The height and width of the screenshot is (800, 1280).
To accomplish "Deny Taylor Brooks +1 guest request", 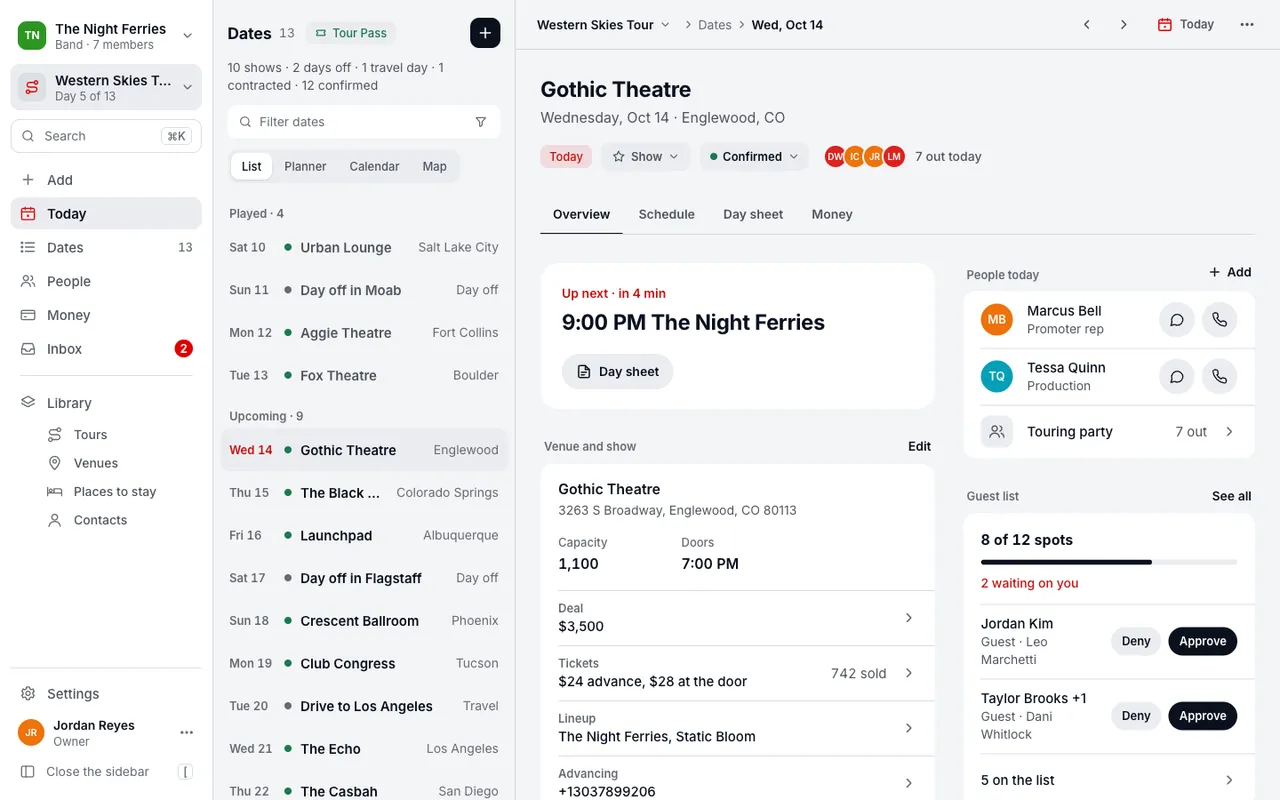I will pos(1136,716).
